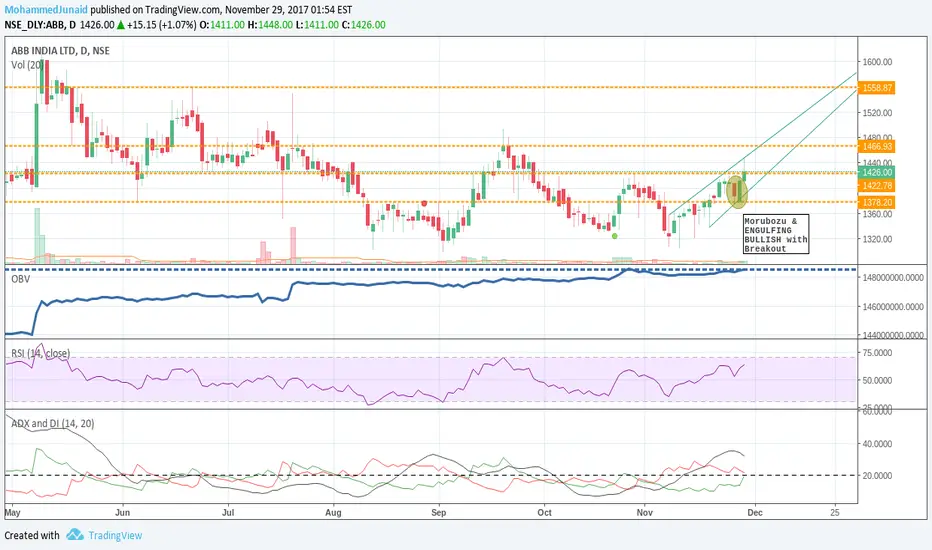Click the O:1411.00 open value
This screenshot has width=932, height=550.
pos(222,25)
